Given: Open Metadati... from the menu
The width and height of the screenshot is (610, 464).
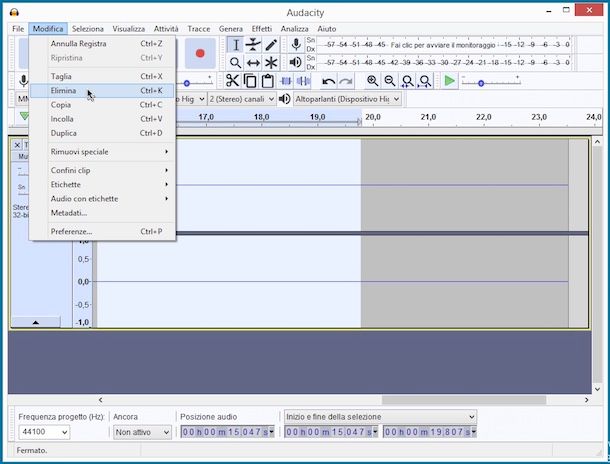Looking at the screenshot, I should 102,213.
